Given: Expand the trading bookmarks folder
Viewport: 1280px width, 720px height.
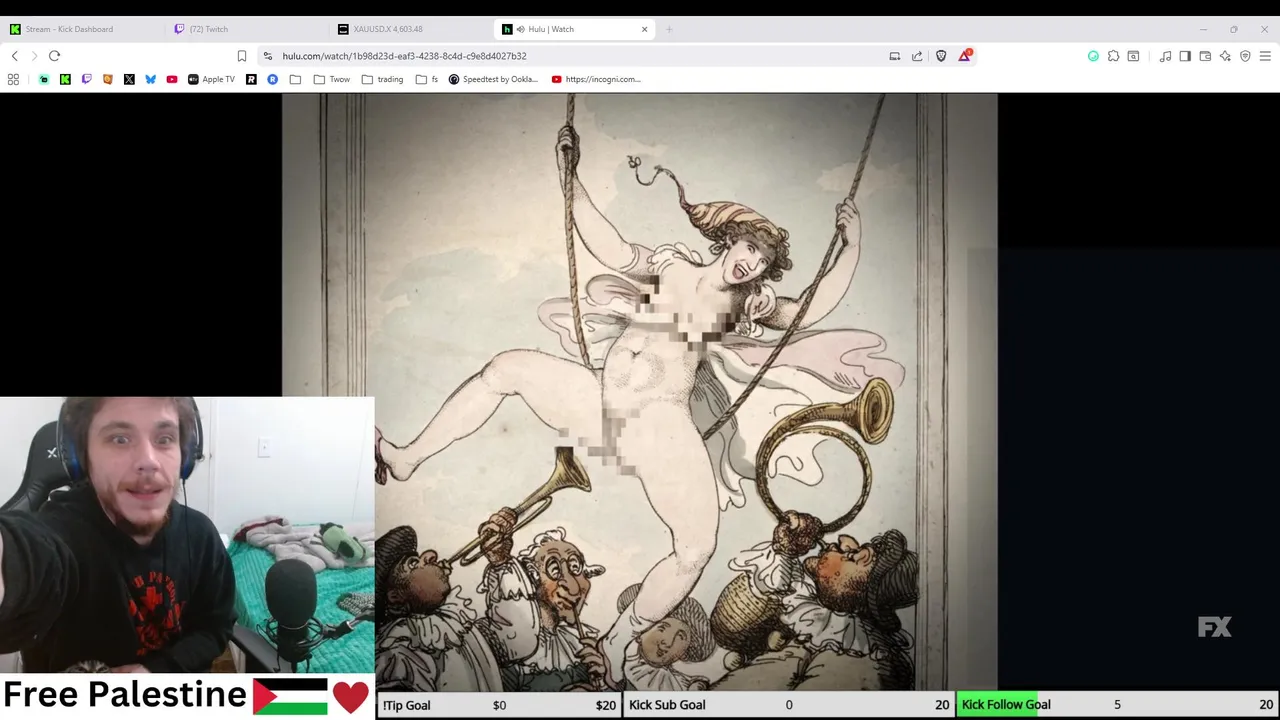Looking at the screenshot, I should tap(382, 79).
